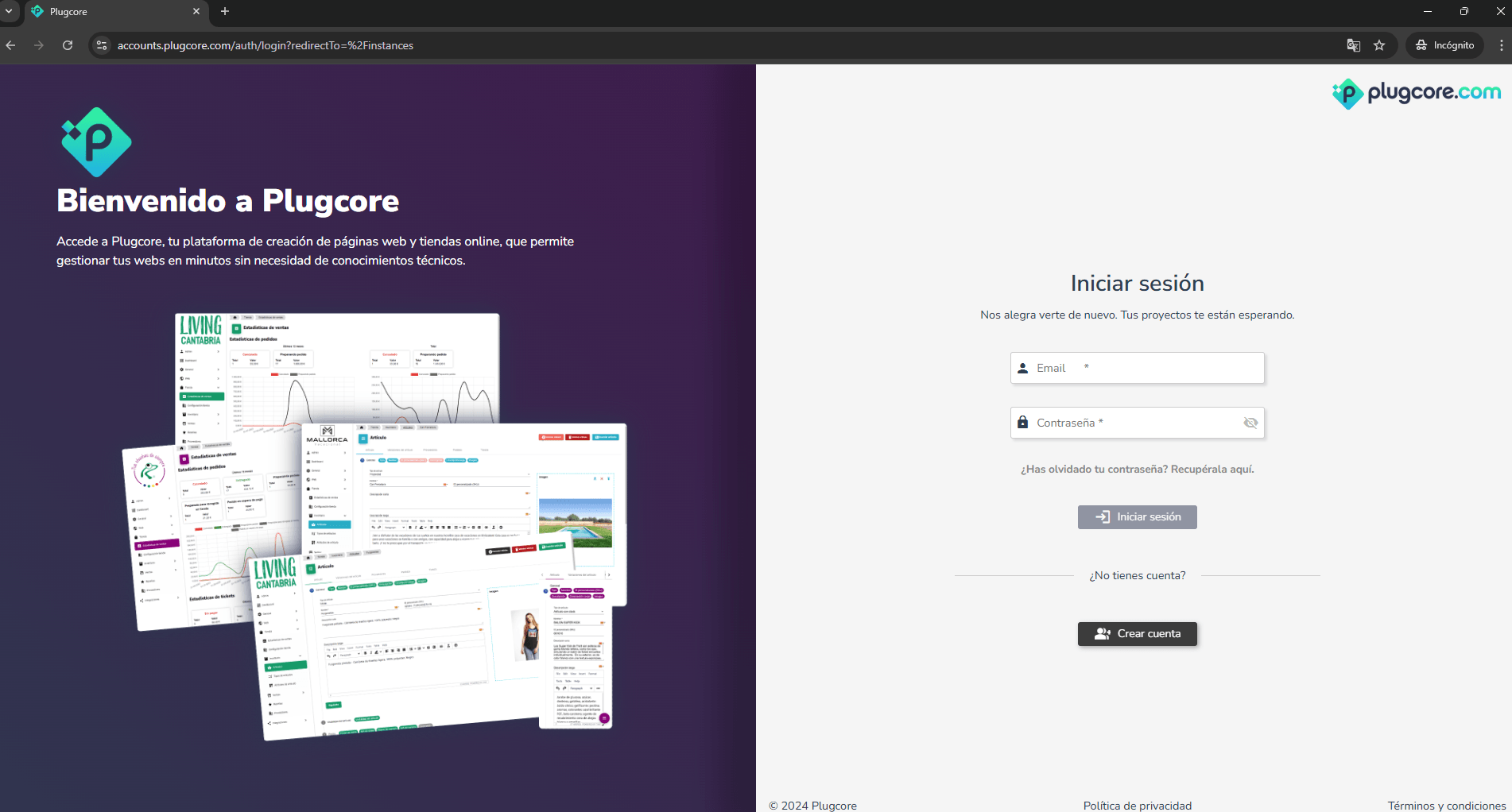This screenshot has height=812, width=1512.
Task: Click the lock icon in password field
Action: [1023, 423]
